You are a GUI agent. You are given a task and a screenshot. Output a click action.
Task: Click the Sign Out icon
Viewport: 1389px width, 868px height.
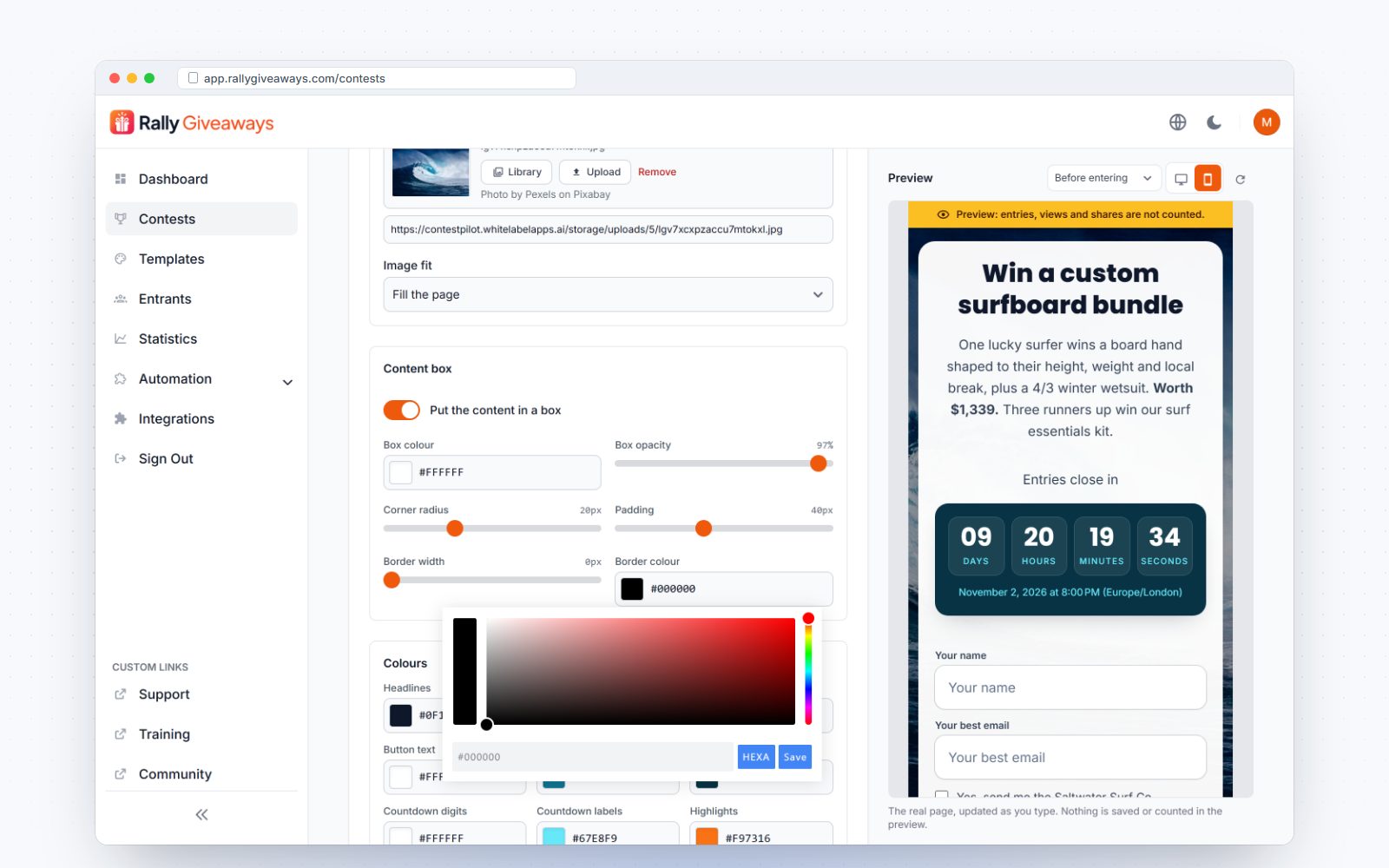(121, 458)
